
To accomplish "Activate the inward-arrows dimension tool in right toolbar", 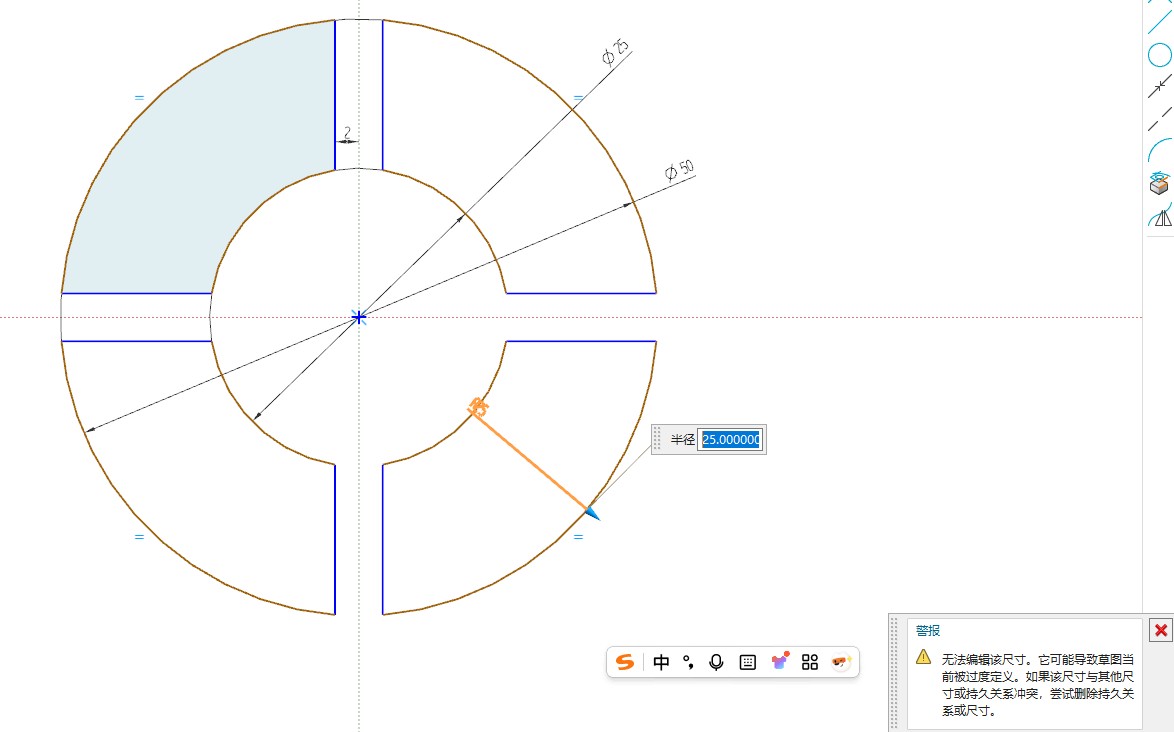I will tap(1160, 86).
